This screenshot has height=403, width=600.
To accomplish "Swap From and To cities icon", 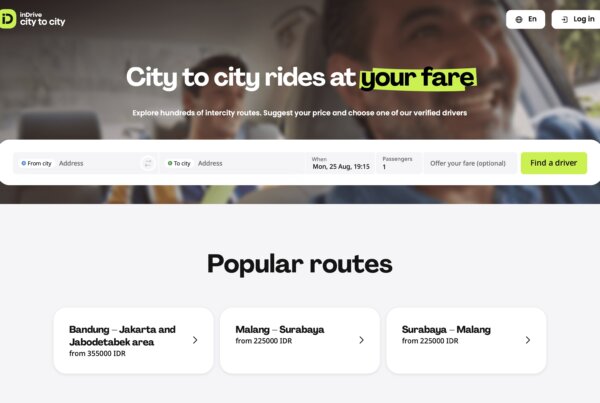I will 148,163.
